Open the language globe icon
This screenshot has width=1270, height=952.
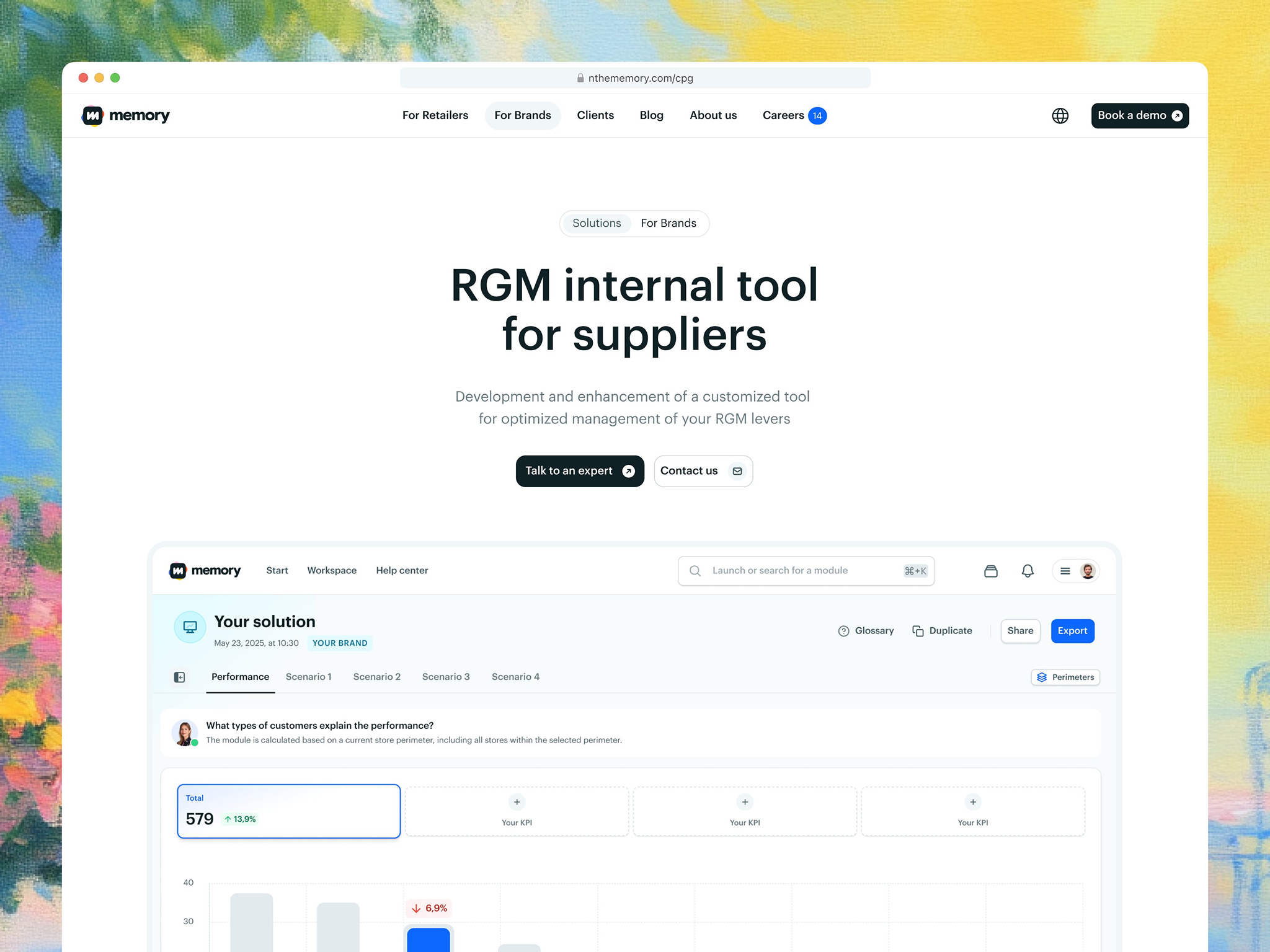point(1060,116)
